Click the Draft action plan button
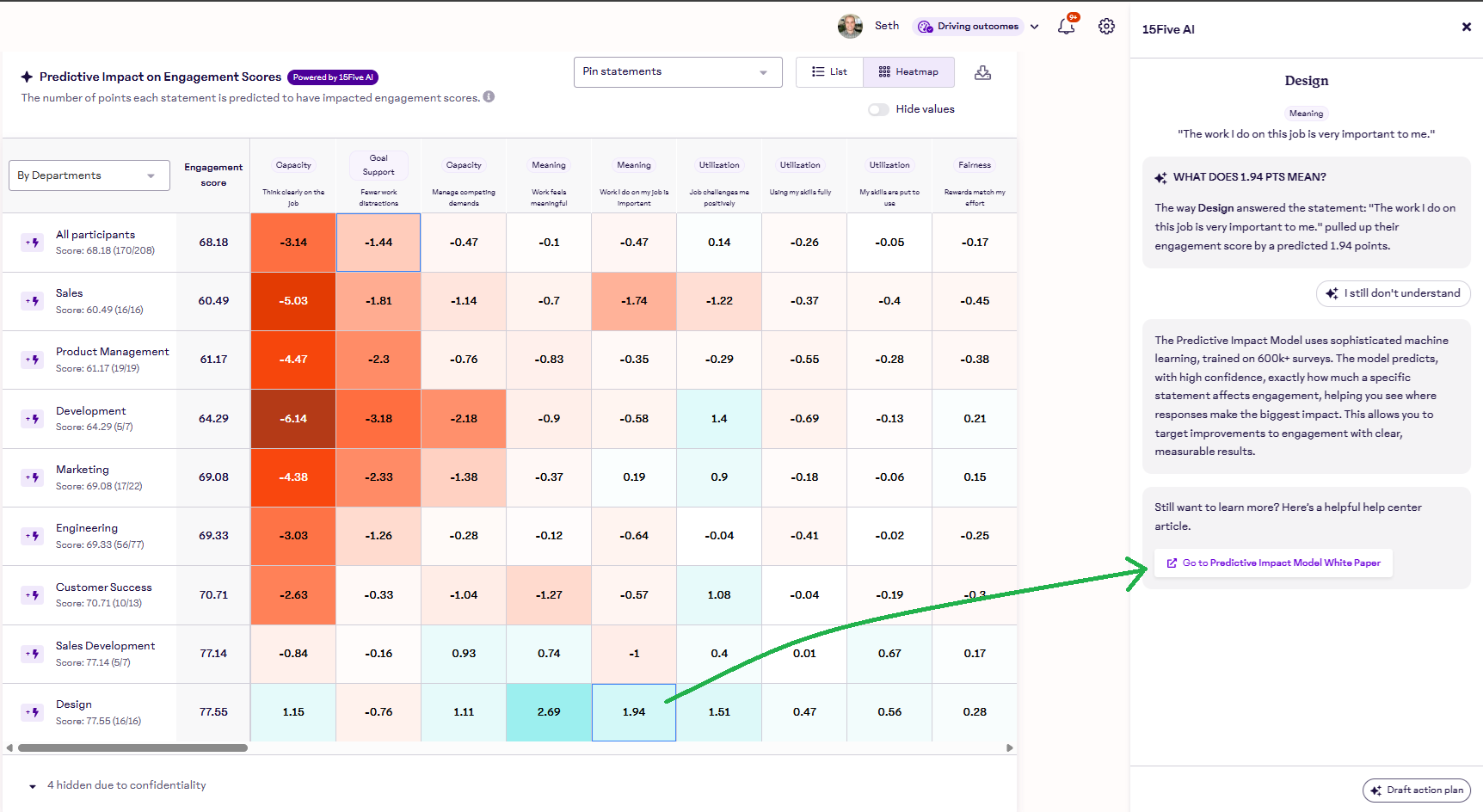The width and height of the screenshot is (1483, 812). click(1416, 790)
